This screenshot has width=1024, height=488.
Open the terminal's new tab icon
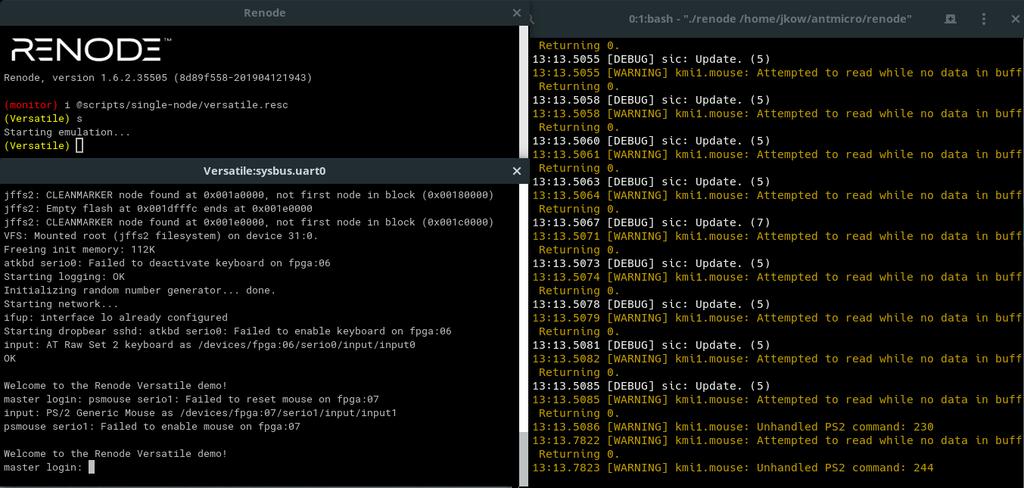click(x=950, y=20)
